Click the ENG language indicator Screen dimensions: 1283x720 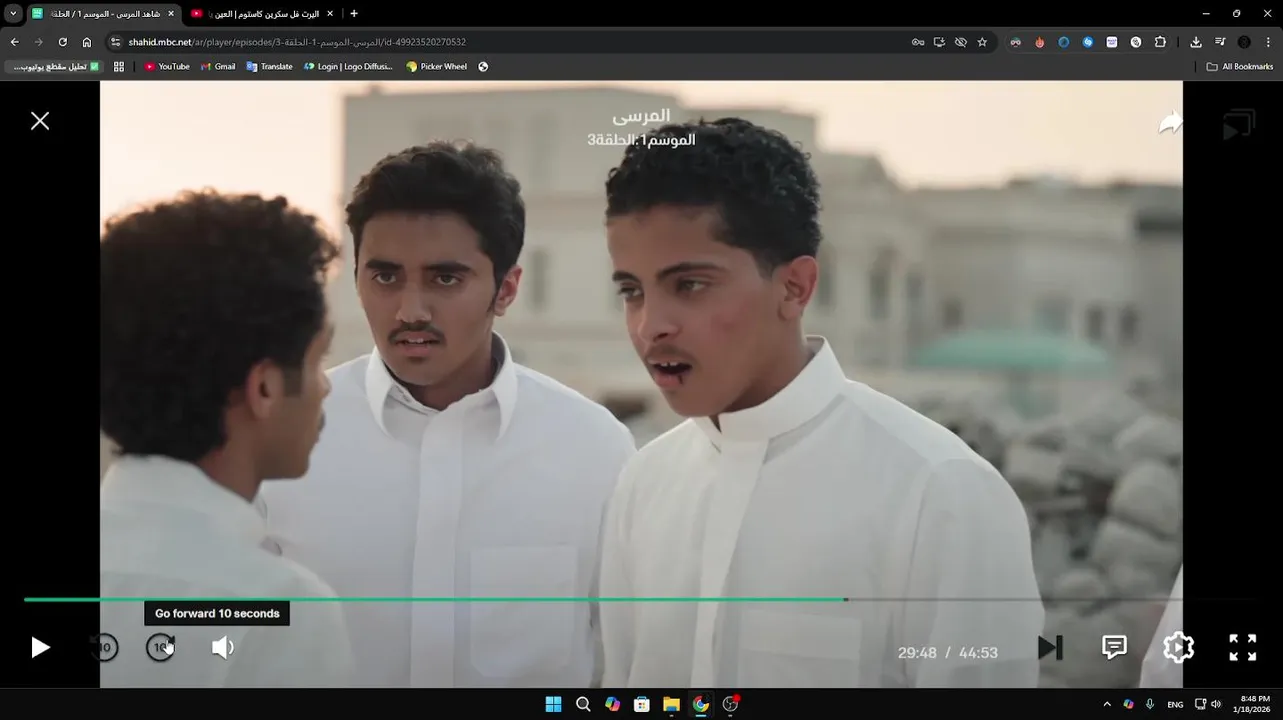click(x=1175, y=704)
